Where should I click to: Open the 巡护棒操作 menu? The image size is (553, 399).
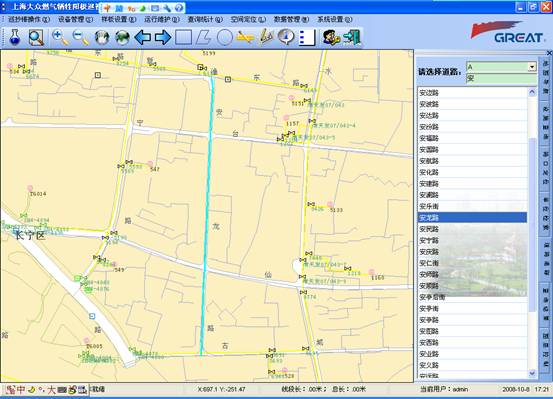[x=29, y=19]
